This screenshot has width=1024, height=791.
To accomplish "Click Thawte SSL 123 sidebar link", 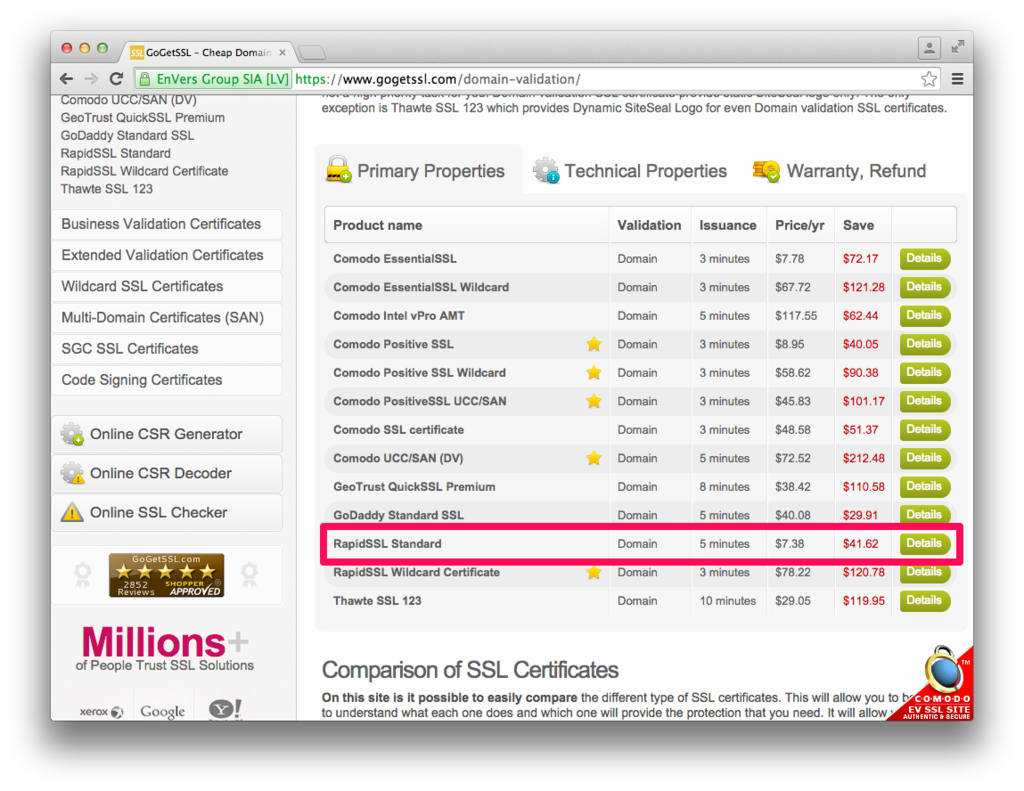I will (x=106, y=189).
